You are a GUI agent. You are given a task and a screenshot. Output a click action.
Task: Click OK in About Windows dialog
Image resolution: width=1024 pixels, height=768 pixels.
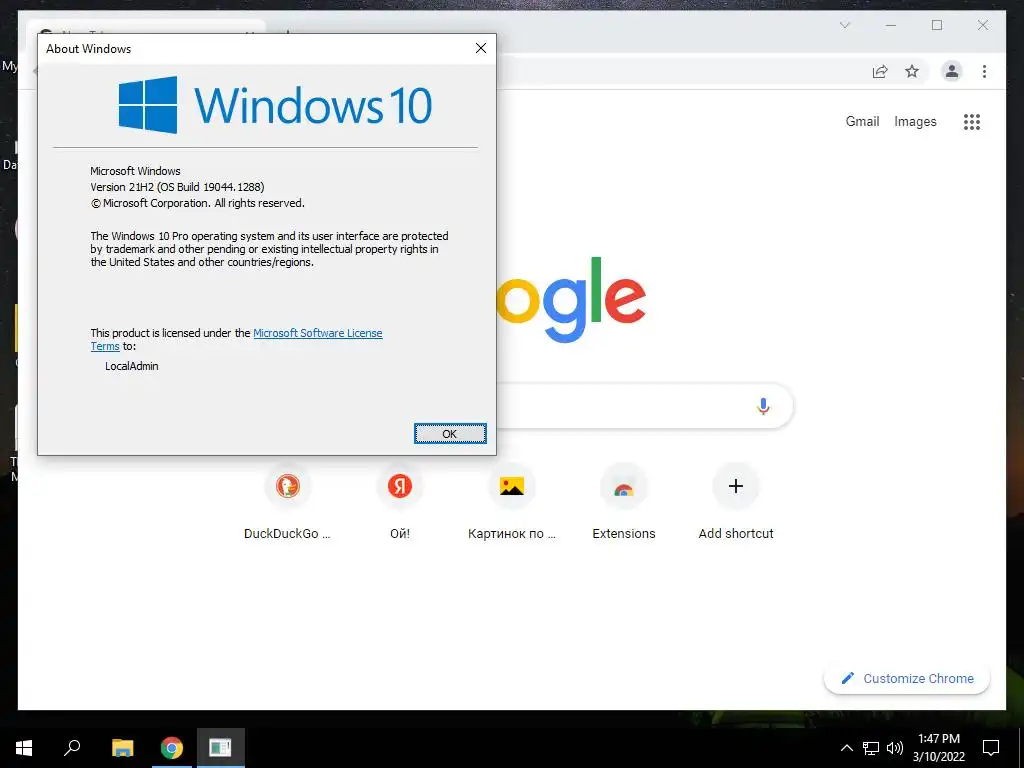[x=450, y=434]
